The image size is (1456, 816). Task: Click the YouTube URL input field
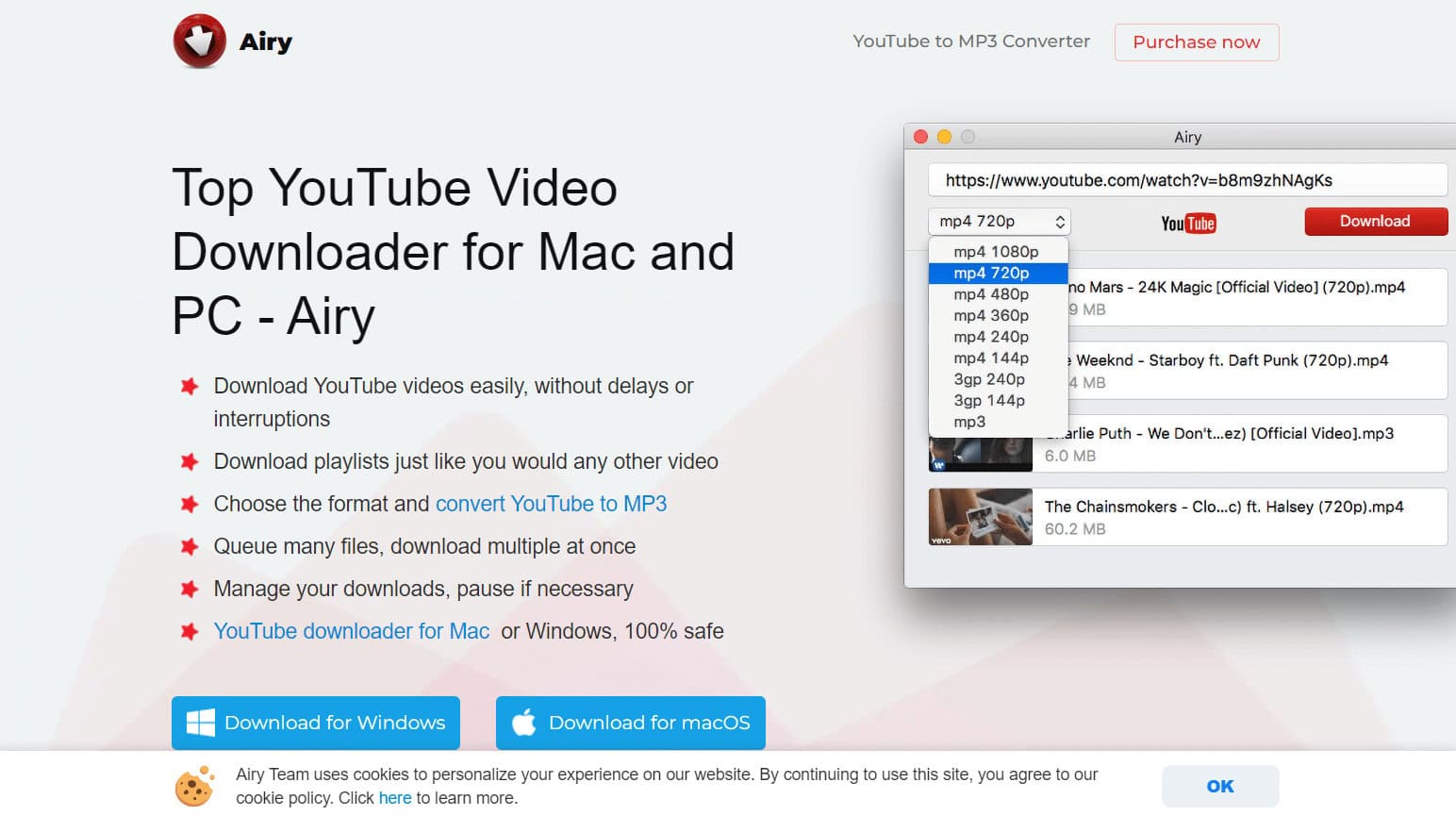point(1187,180)
